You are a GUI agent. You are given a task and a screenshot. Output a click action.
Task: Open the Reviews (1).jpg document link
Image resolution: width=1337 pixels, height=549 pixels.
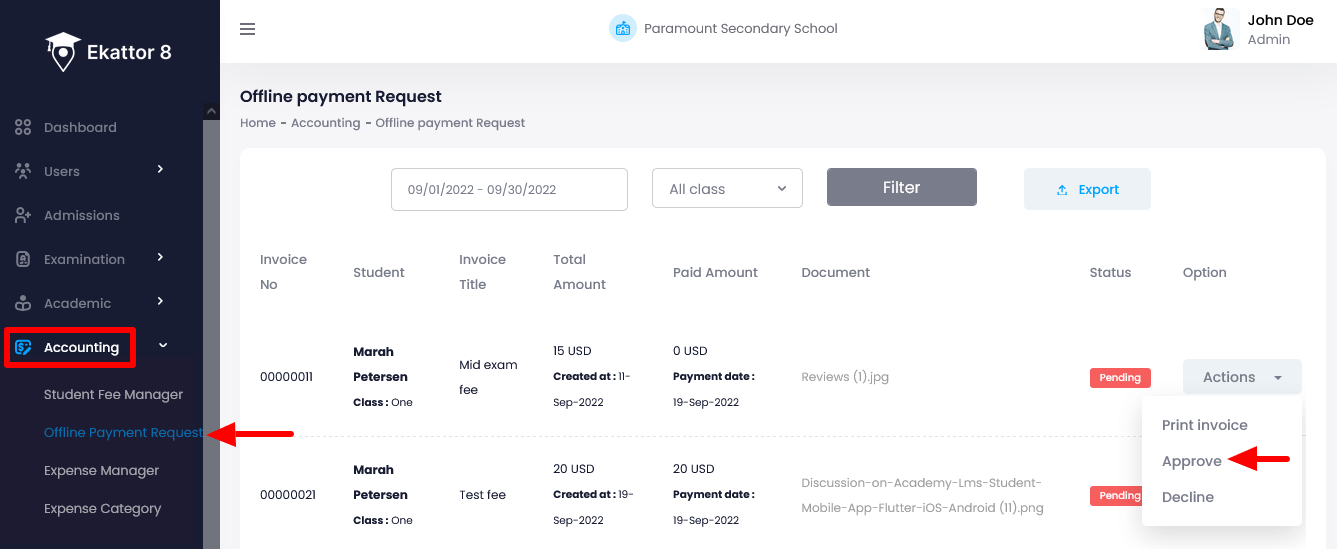tap(845, 377)
